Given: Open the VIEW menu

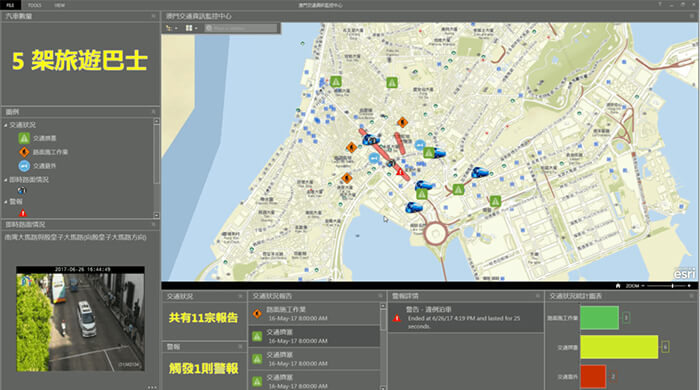Looking at the screenshot, I should [59, 5].
